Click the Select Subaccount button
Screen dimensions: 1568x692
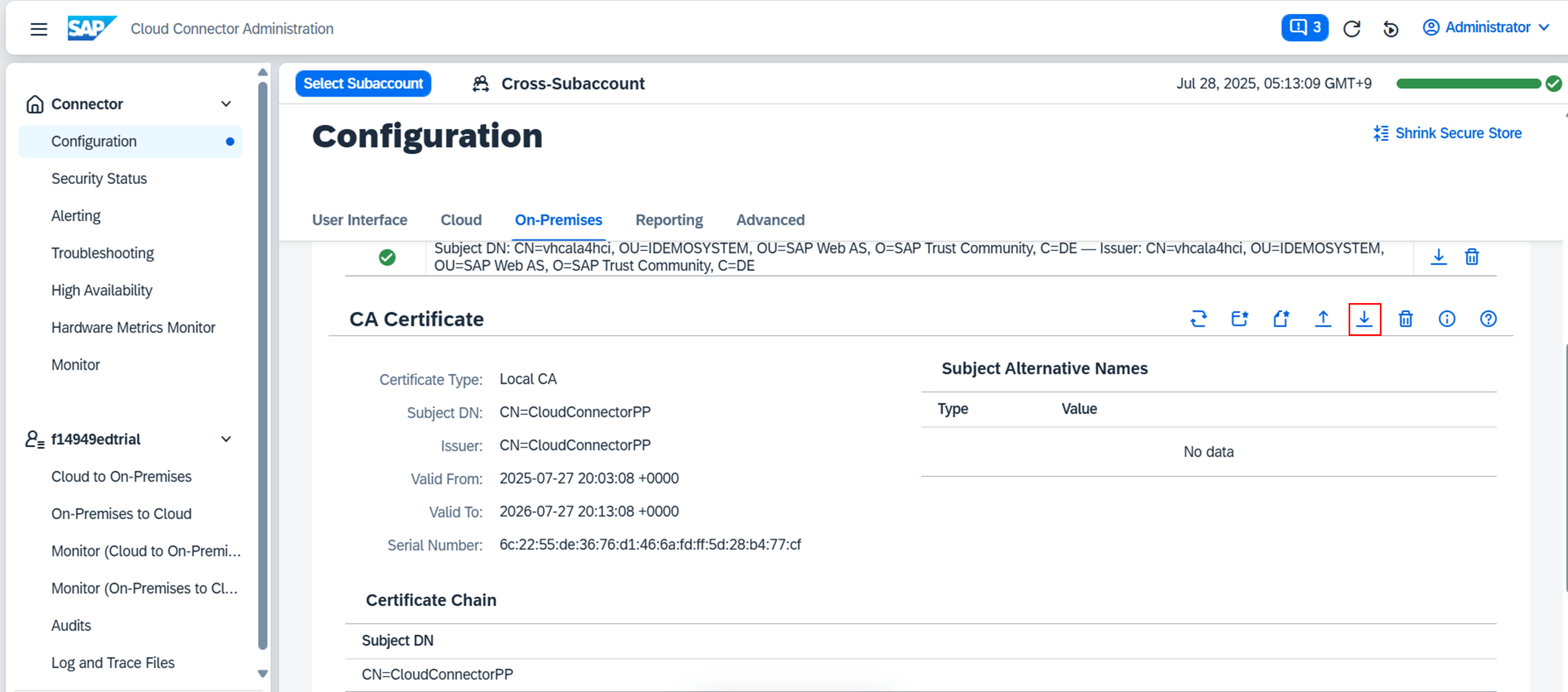[363, 83]
